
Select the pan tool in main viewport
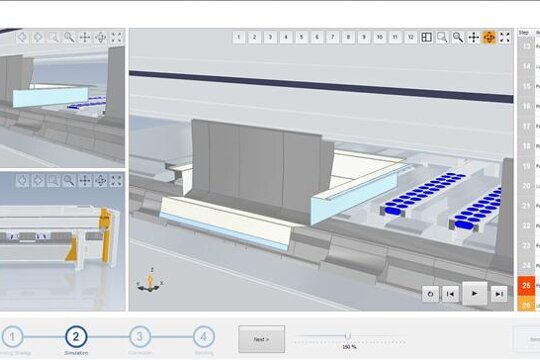(474, 37)
